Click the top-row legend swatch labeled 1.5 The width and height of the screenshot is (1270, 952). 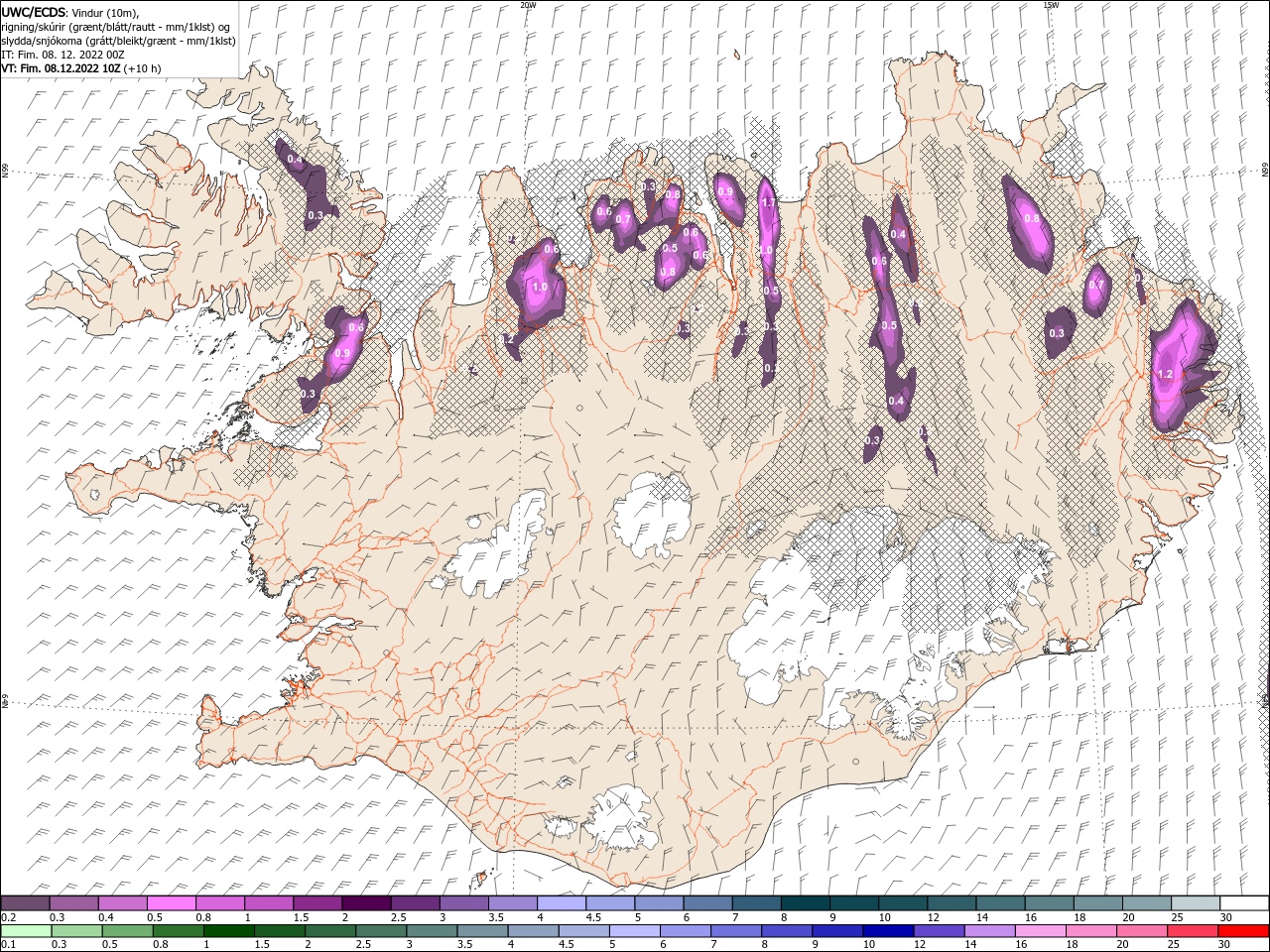coord(317,903)
